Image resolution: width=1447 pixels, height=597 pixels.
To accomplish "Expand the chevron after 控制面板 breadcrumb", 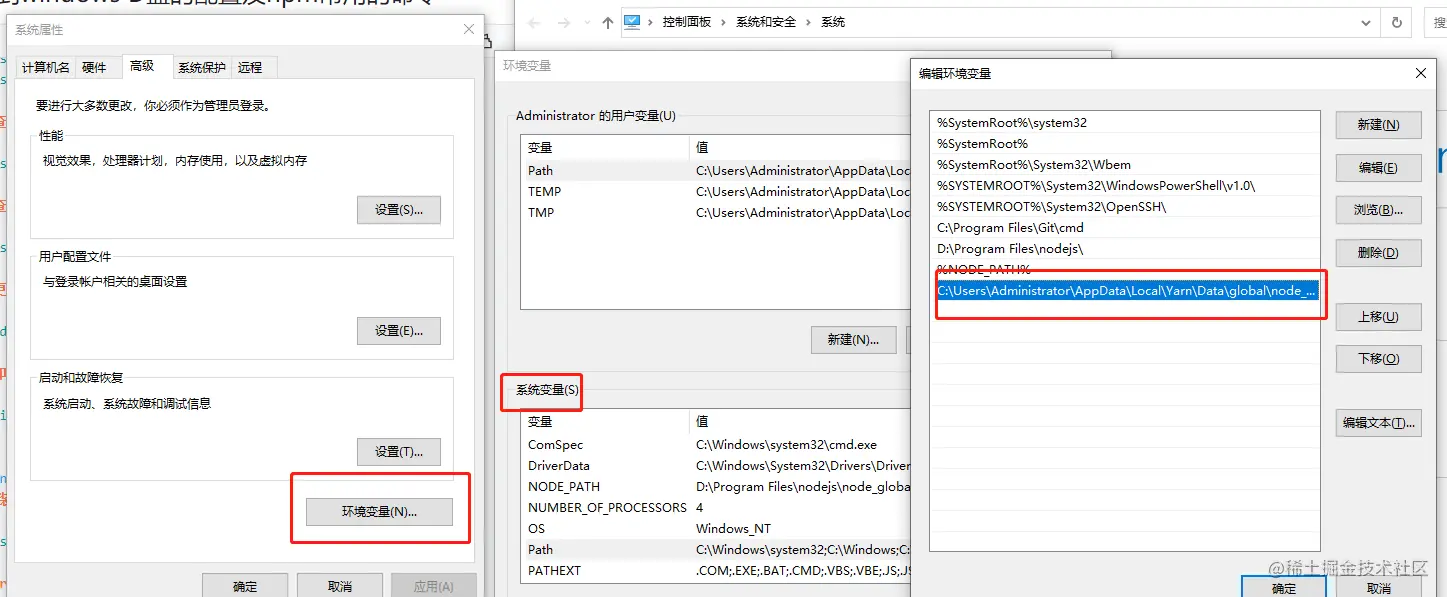I will point(724,22).
